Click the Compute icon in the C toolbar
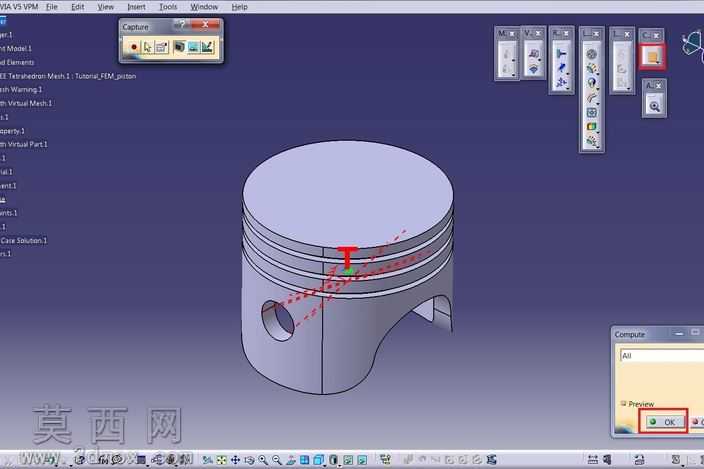Viewport: 704px width, 469px height. coord(652,57)
